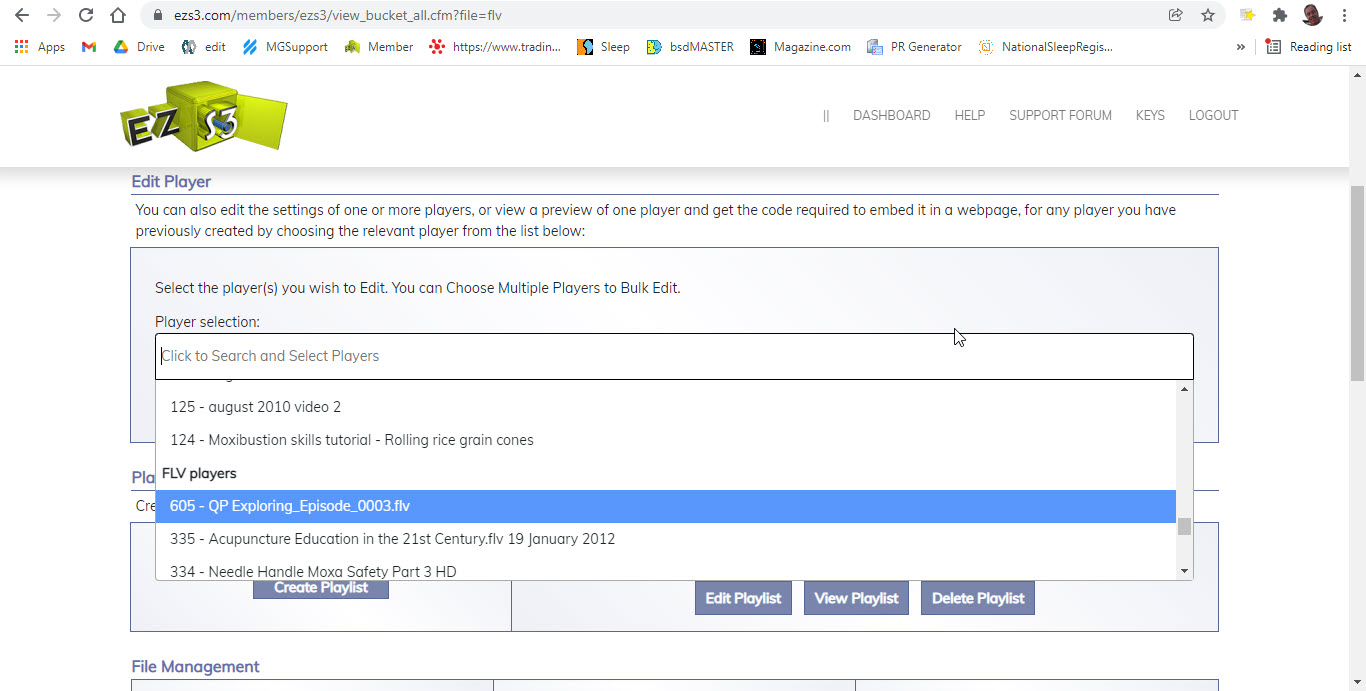Open the Extensions puzzle icon
Image resolution: width=1366 pixels, height=691 pixels.
[1279, 15]
